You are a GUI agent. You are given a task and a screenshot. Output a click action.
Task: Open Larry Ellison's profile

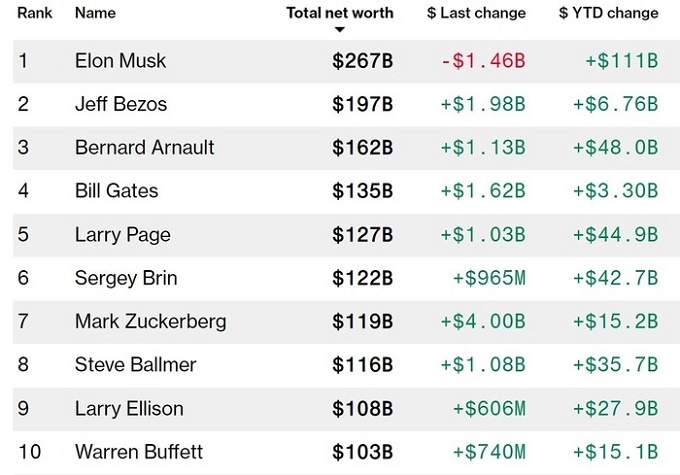(129, 408)
